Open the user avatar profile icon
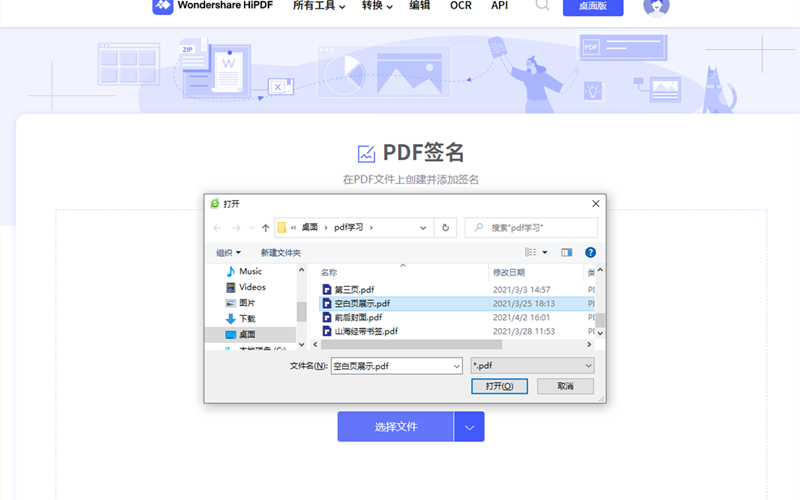The width and height of the screenshot is (800, 500). 657,6
